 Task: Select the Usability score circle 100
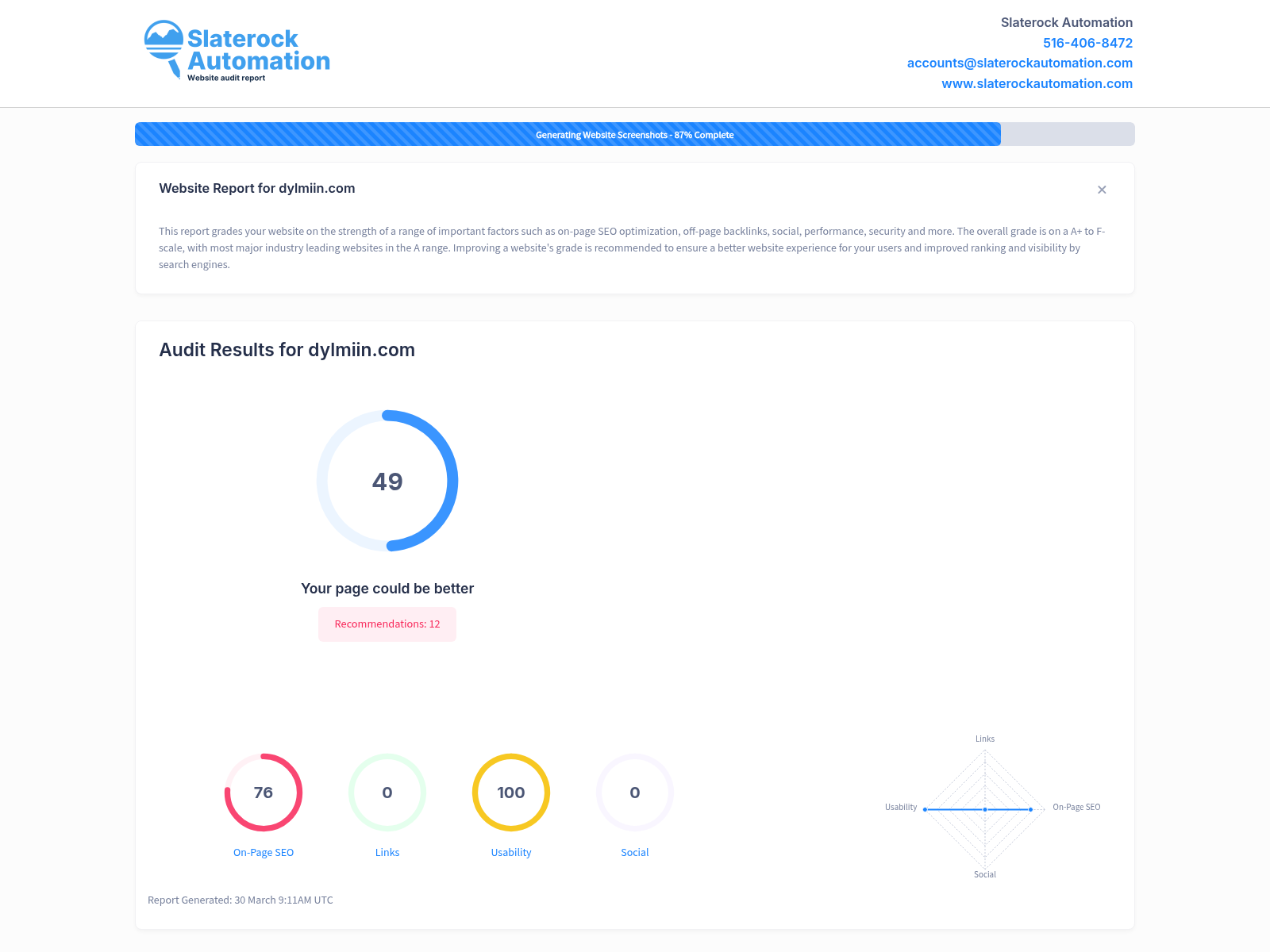click(511, 793)
